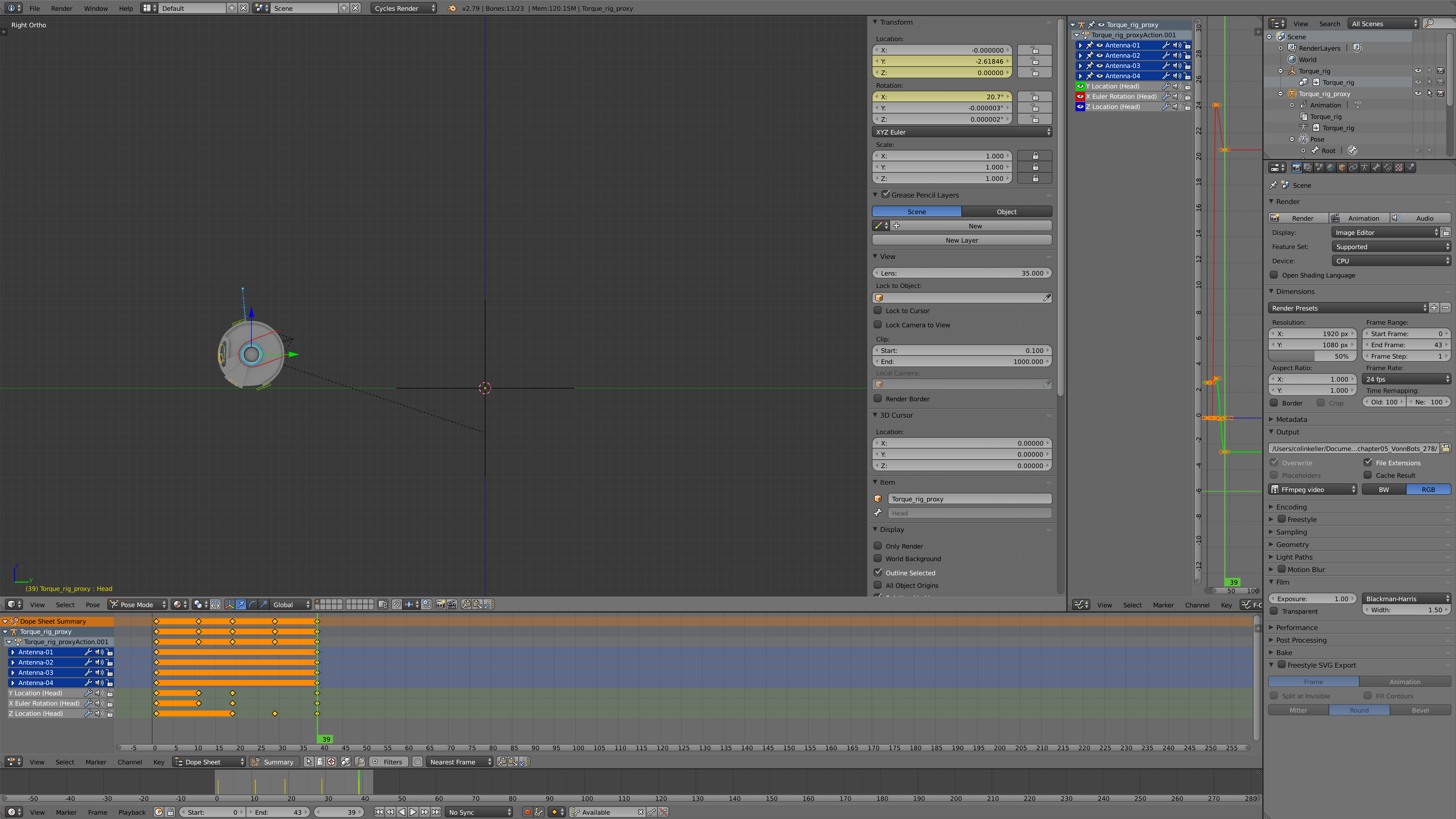Expand the Encoding panel
Image resolution: width=1456 pixels, height=819 pixels.
click(x=1291, y=507)
